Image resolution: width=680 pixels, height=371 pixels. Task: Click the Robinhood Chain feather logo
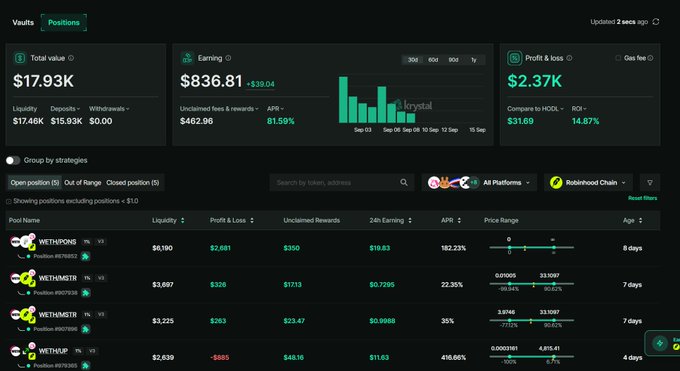coord(556,183)
